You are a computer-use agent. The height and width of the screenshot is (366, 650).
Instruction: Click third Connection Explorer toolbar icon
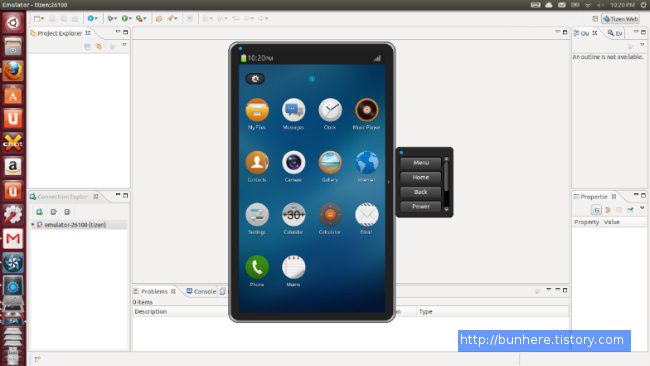point(67,212)
